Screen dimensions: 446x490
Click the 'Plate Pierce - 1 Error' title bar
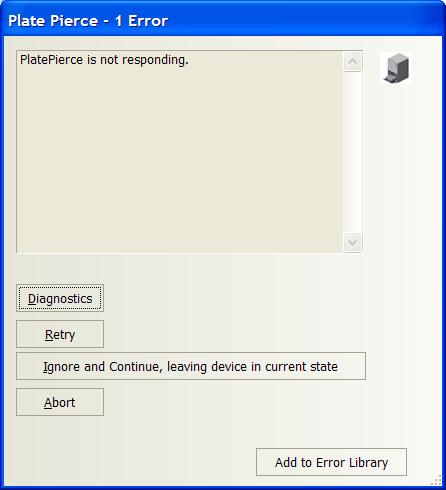(223, 21)
